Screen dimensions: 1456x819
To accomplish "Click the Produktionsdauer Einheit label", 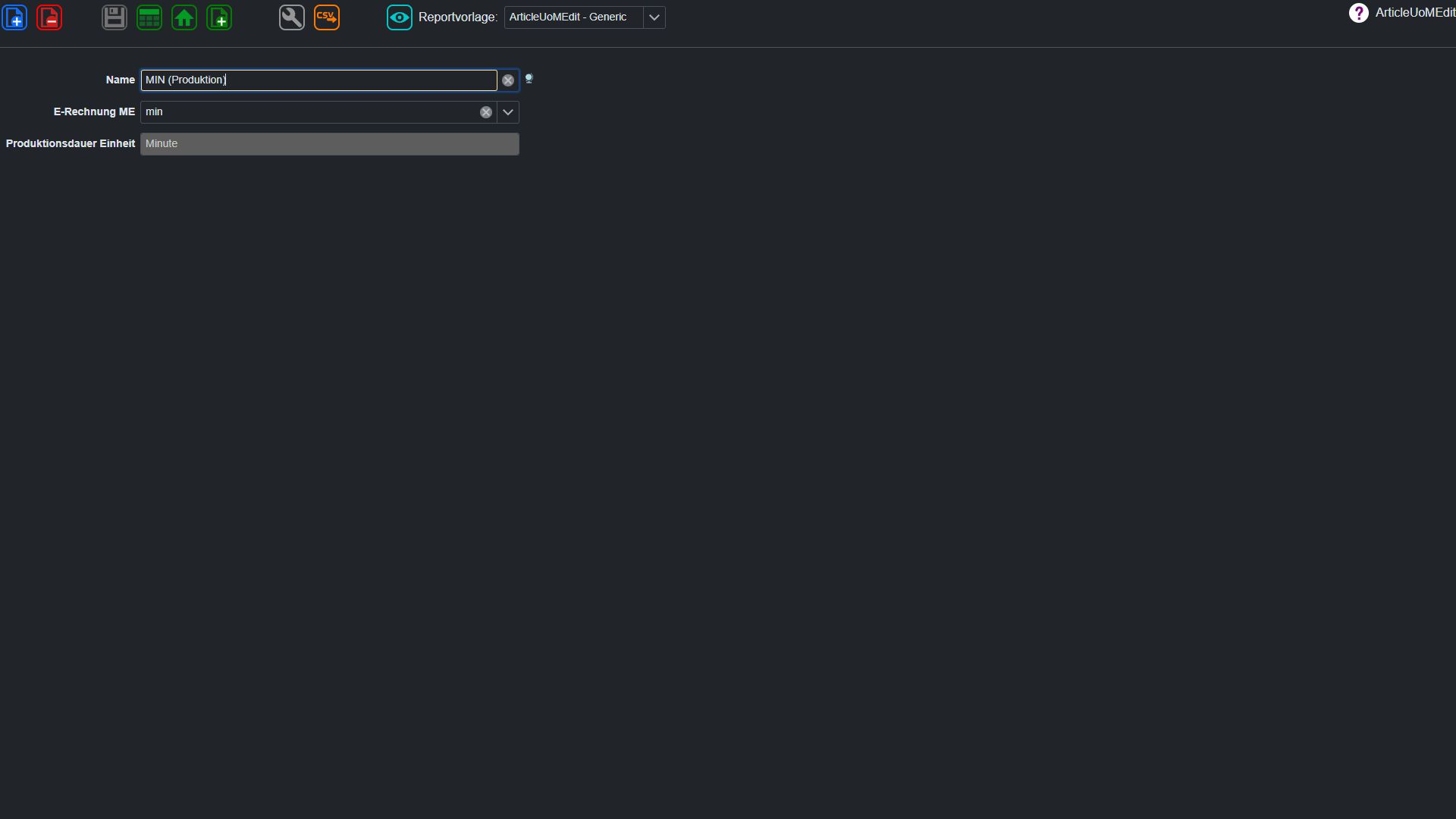I will point(71,144).
